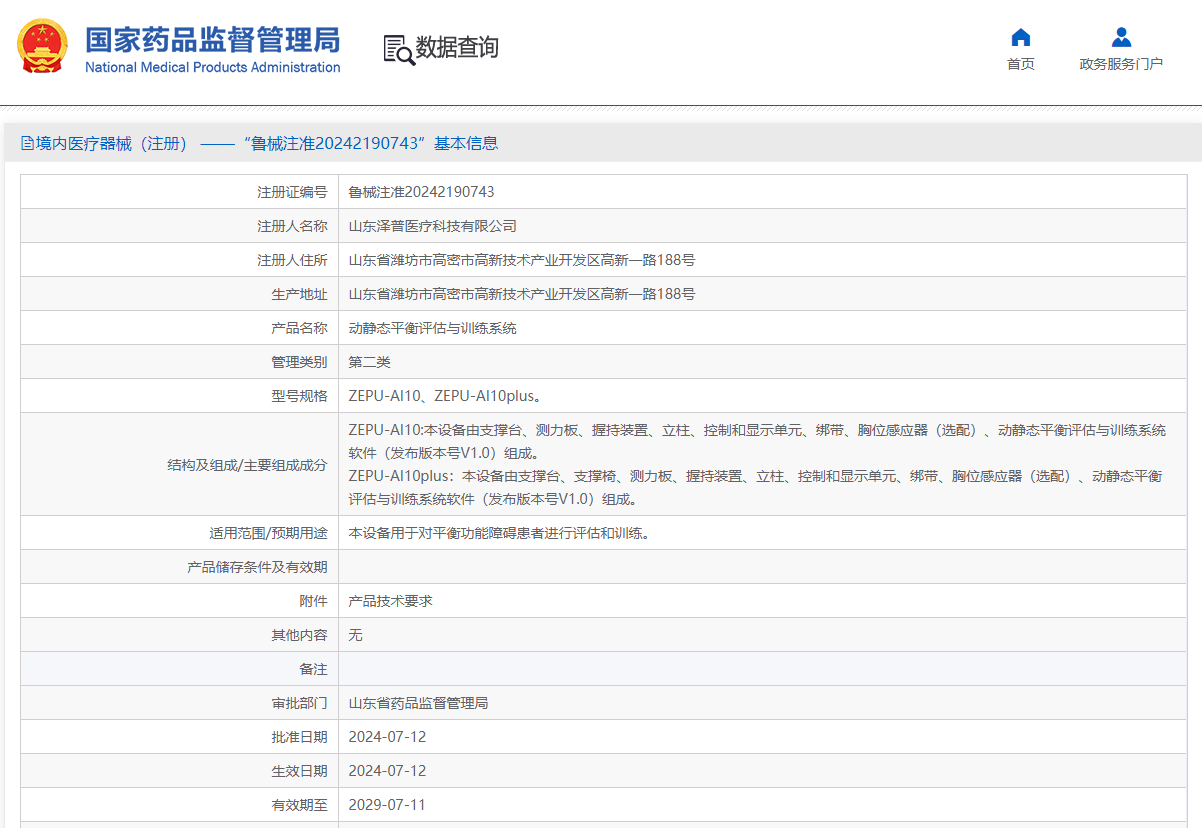The image size is (1202, 828).
Task: Click the product name 动静态平衡评估与训练系统
Action: click(x=432, y=328)
